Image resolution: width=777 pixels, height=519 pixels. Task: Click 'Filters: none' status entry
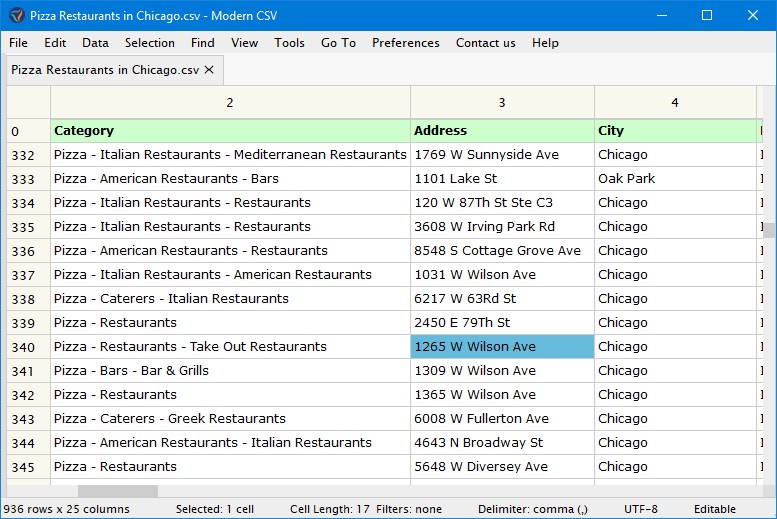pos(409,509)
